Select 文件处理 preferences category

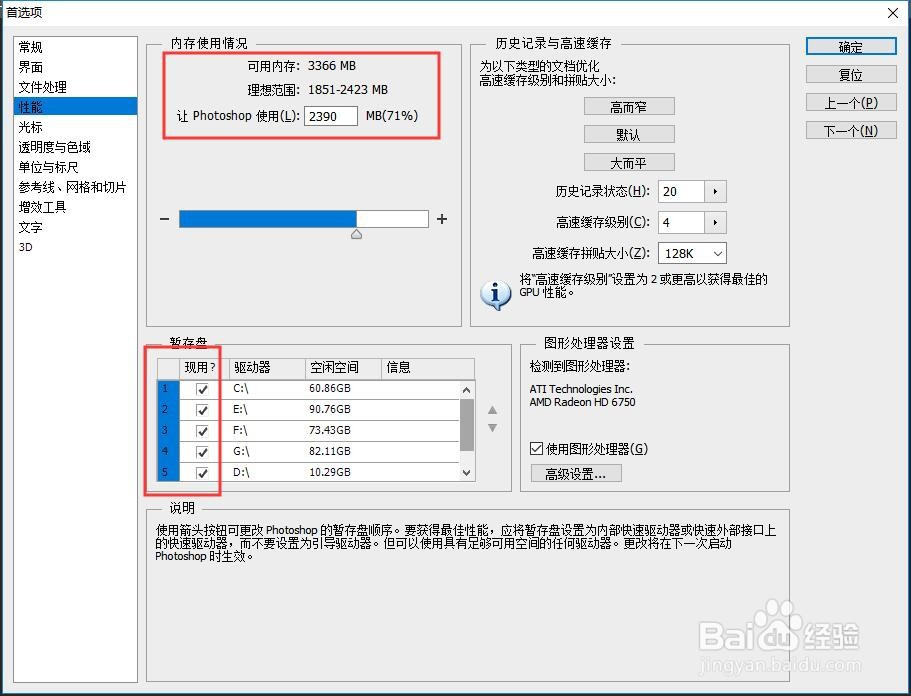point(75,87)
